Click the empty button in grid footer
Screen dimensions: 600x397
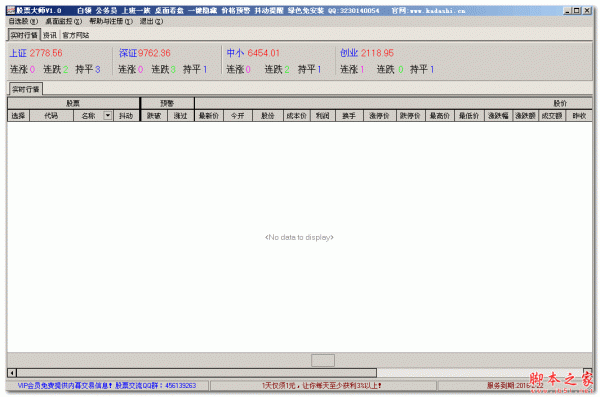coord(323,360)
